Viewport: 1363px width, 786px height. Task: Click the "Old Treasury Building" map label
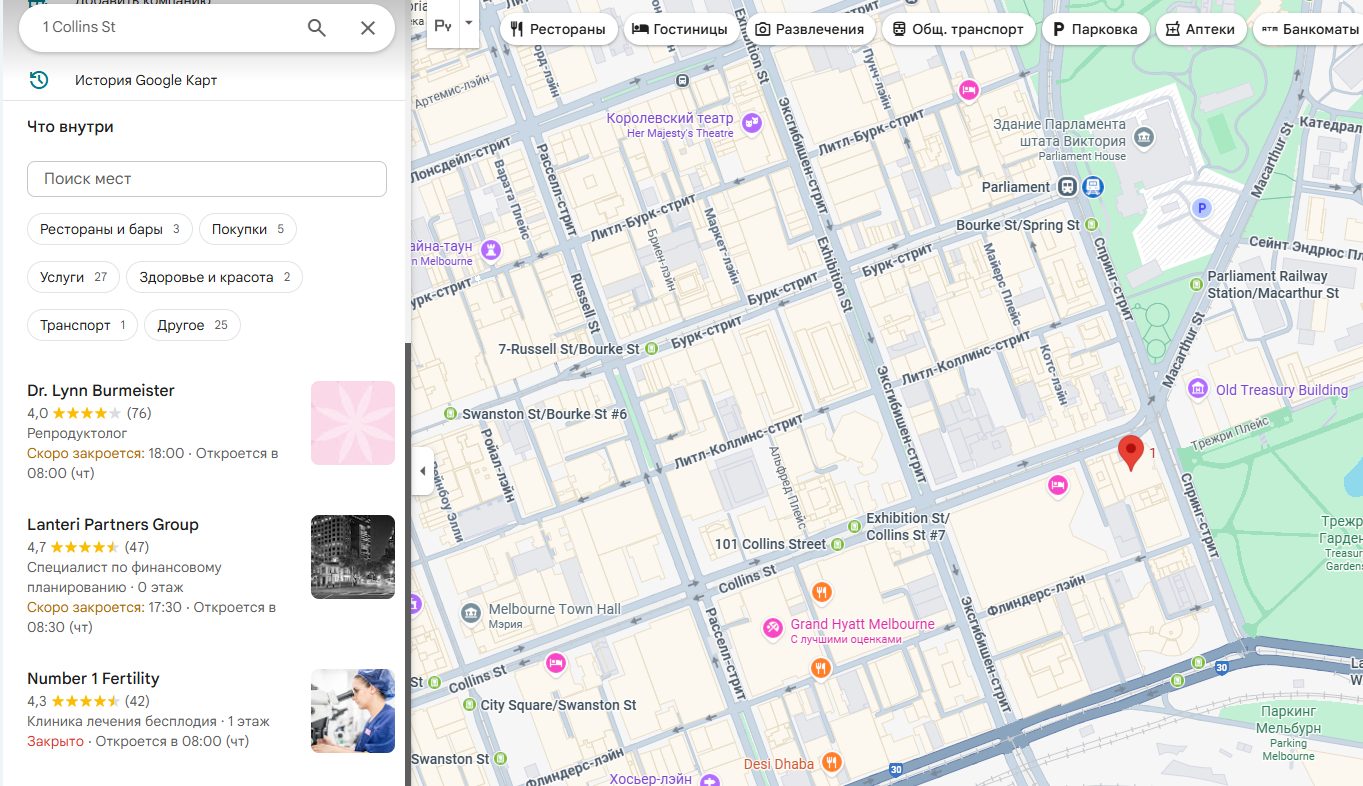tap(1282, 390)
